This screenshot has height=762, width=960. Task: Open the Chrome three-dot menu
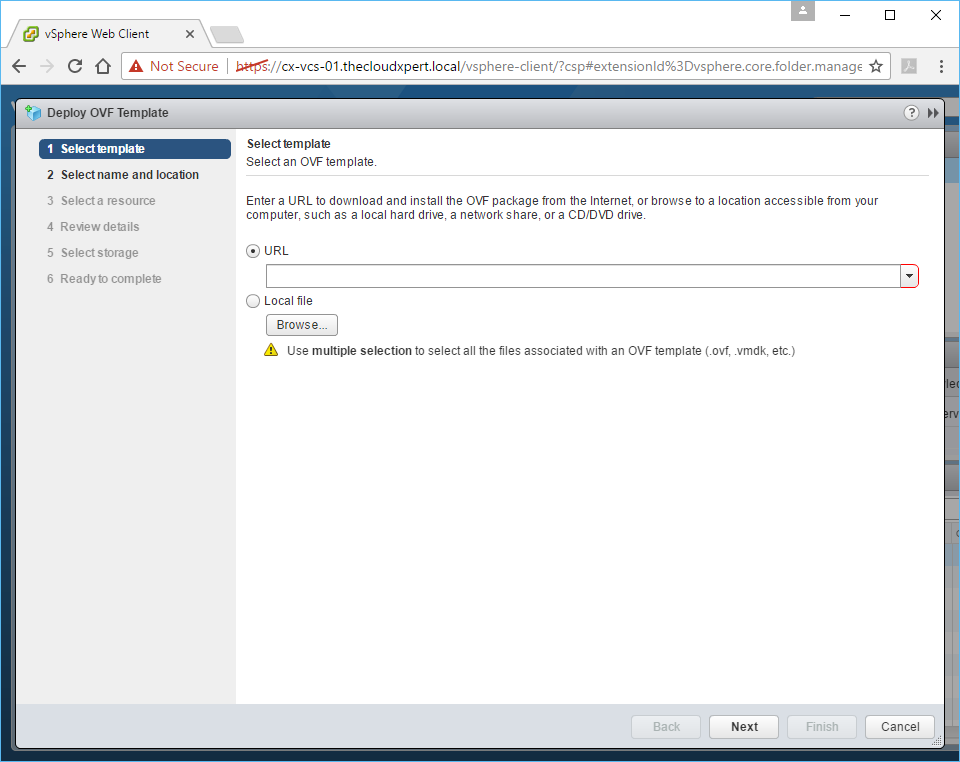pos(941,66)
